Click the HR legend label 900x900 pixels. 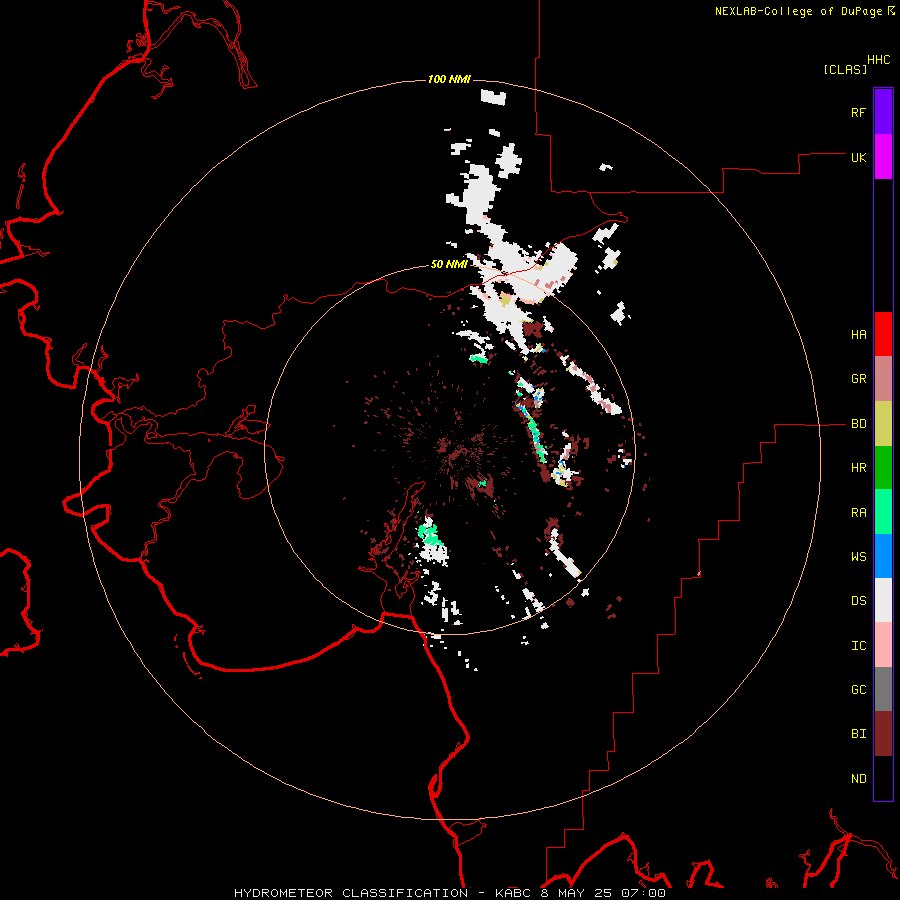pyautogui.click(x=858, y=468)
